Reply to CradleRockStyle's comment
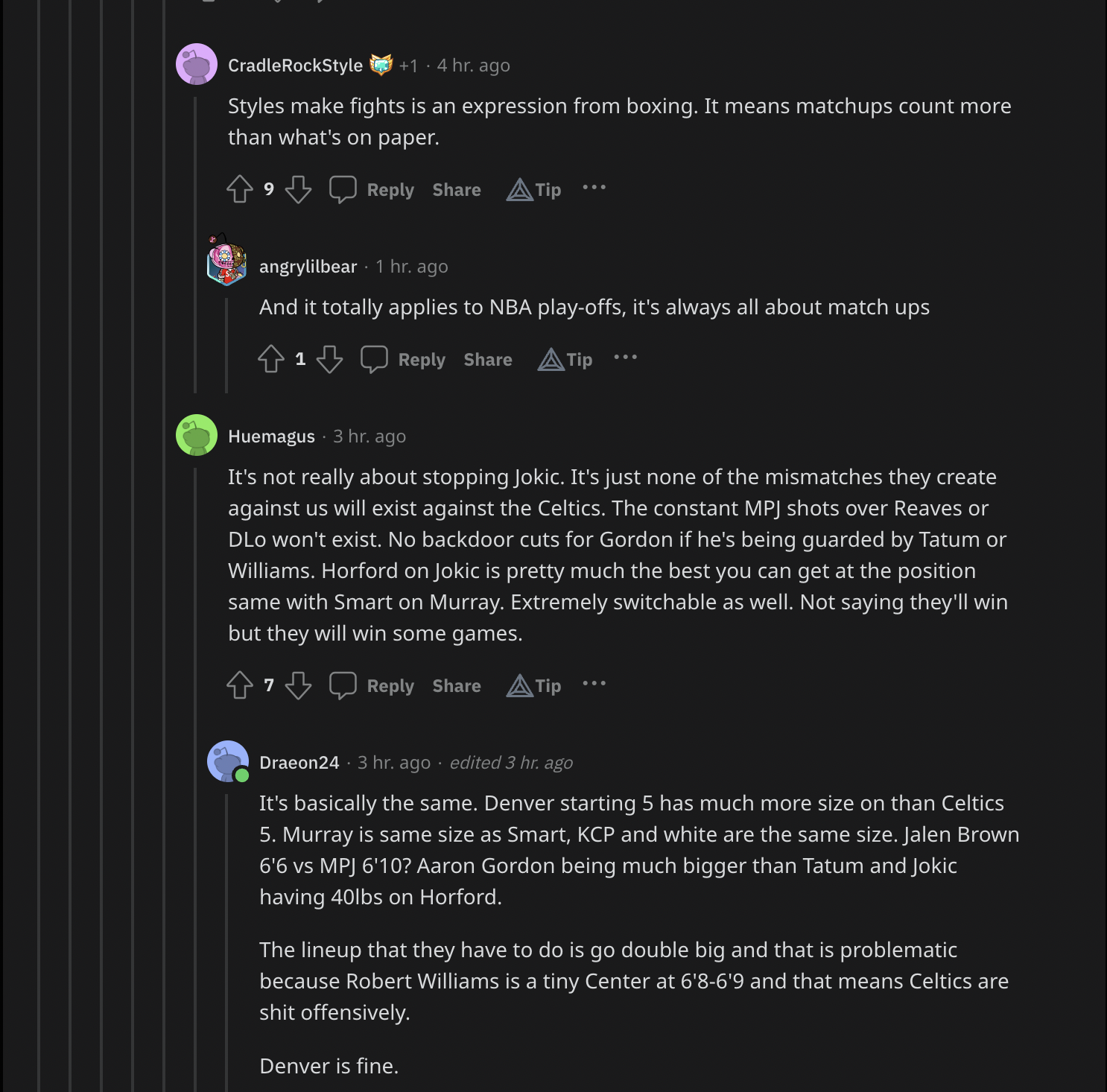Screen dimensions: 1107x1092 (x=372, y=190)
